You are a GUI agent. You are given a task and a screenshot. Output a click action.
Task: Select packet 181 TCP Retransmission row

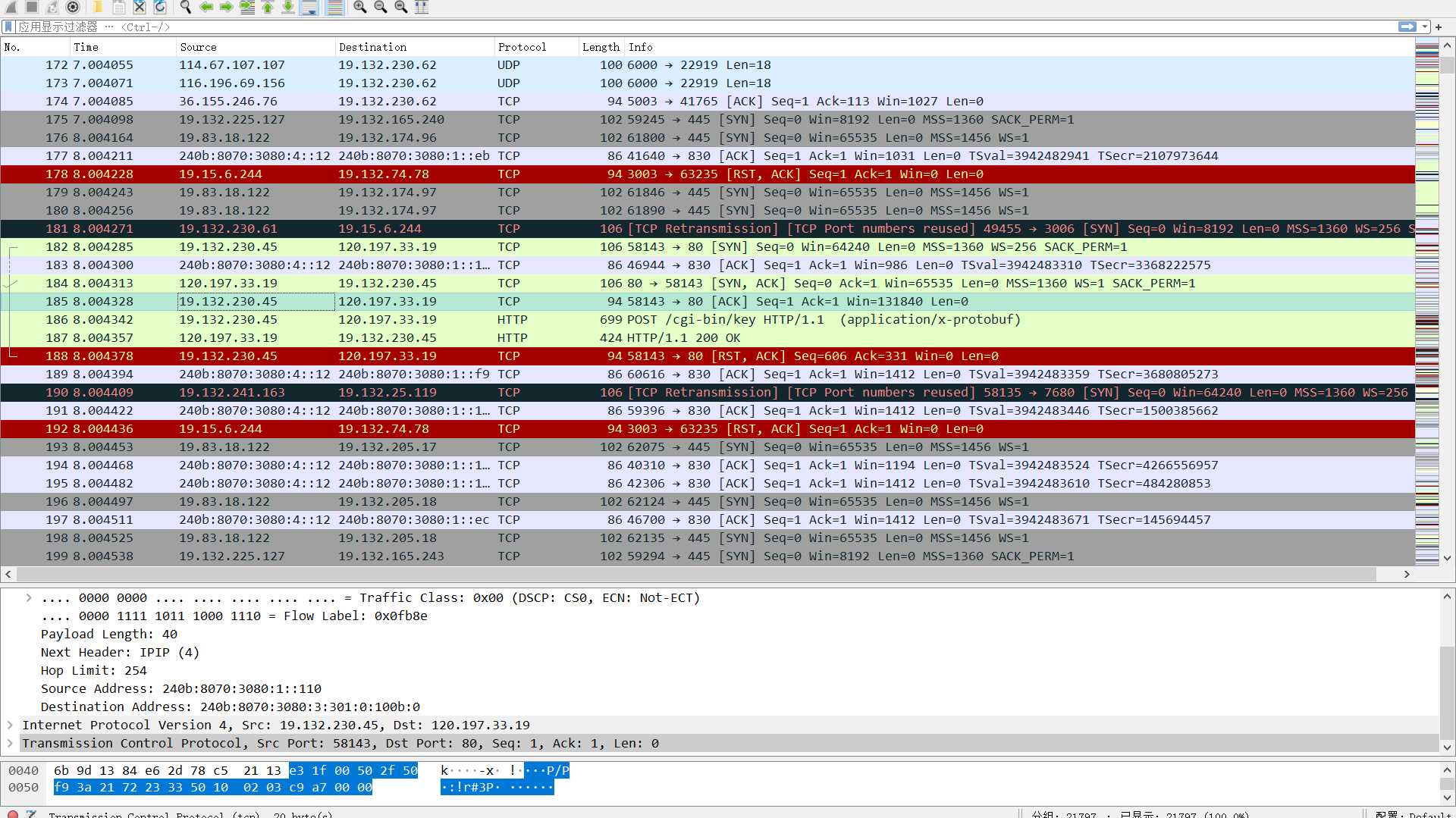tap(708, 229)
